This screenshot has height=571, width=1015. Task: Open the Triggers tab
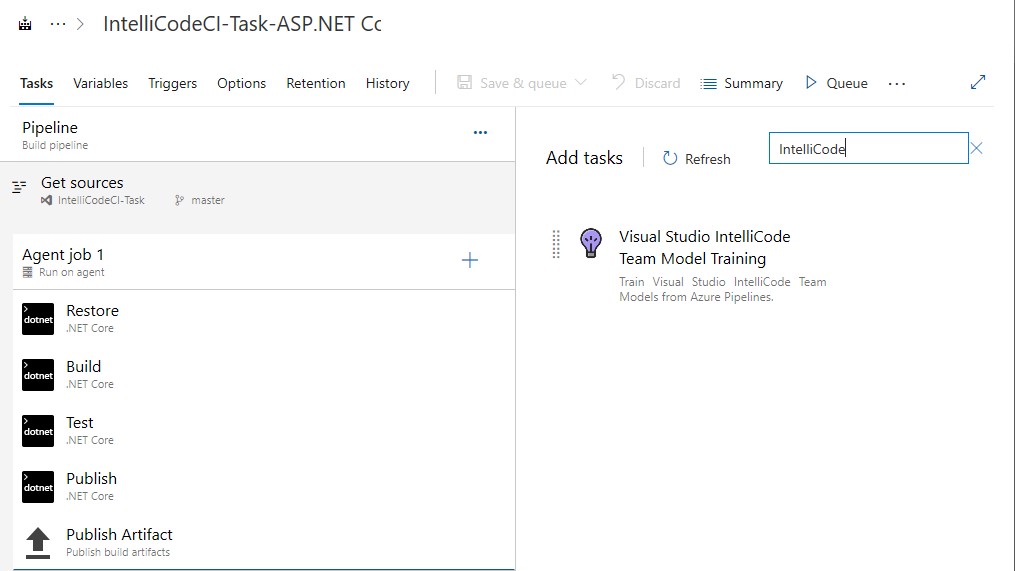pos(172,83)
